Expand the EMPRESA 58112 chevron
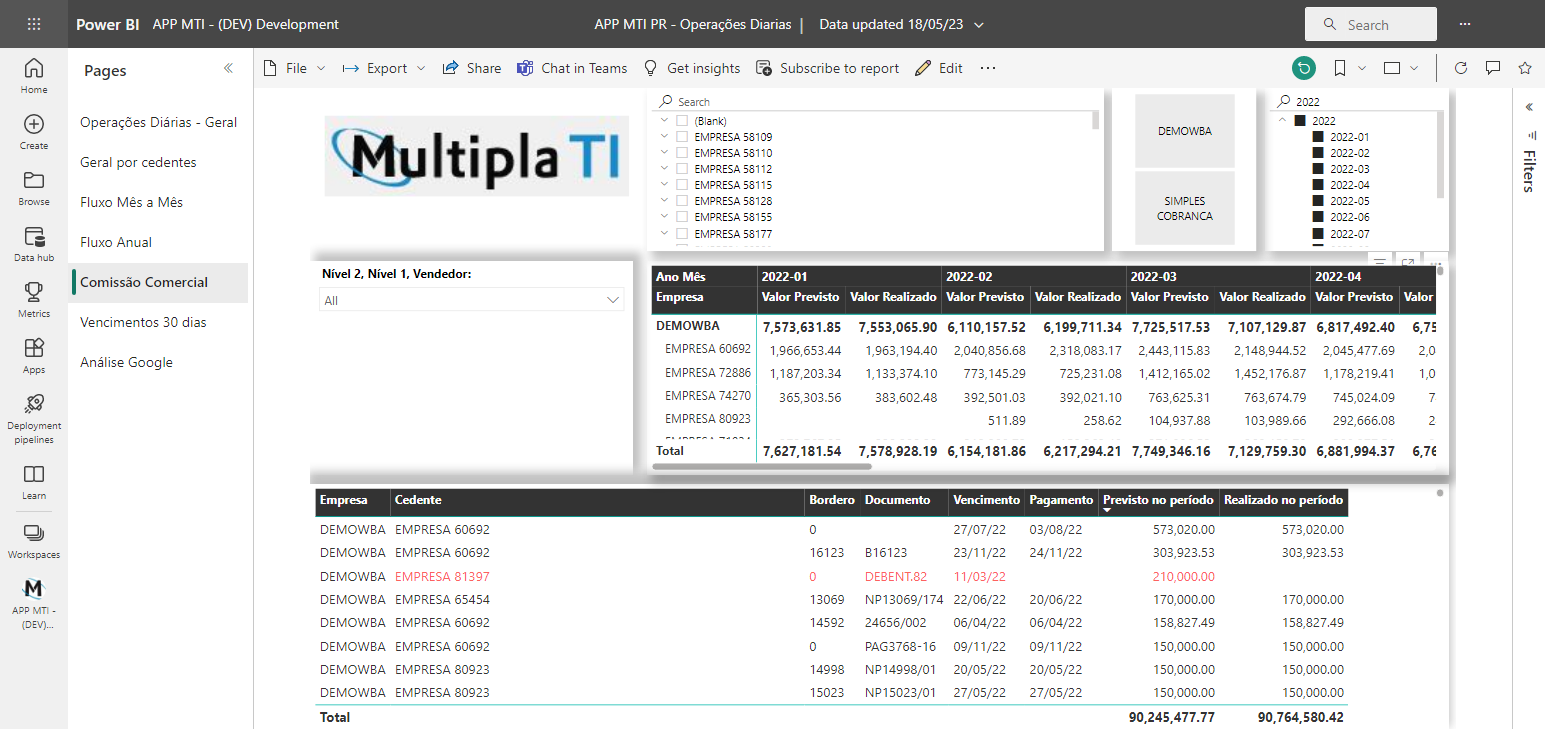Viewport: 1545px width, 729px height. [x=664, y=168]
